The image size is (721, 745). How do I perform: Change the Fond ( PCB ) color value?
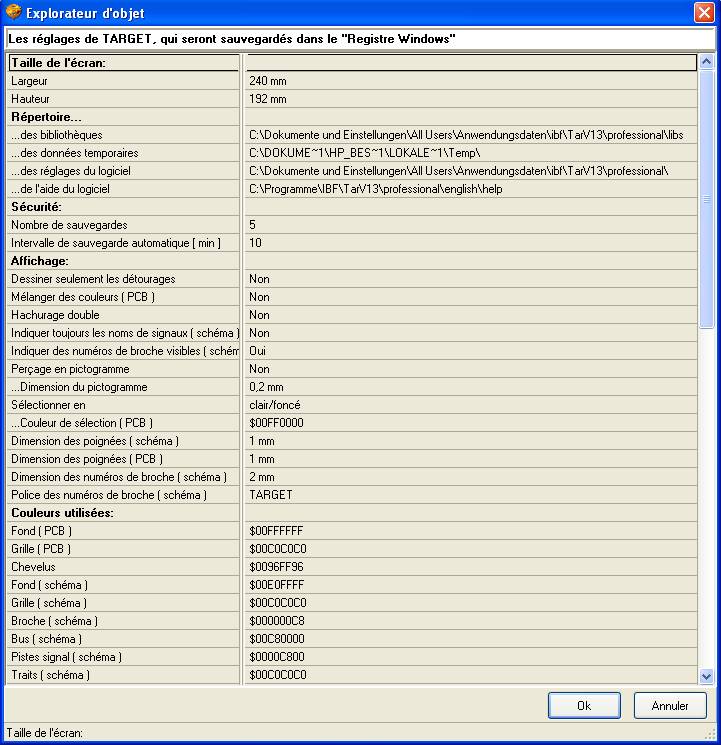pyautogui.click(x=470, y=531)
